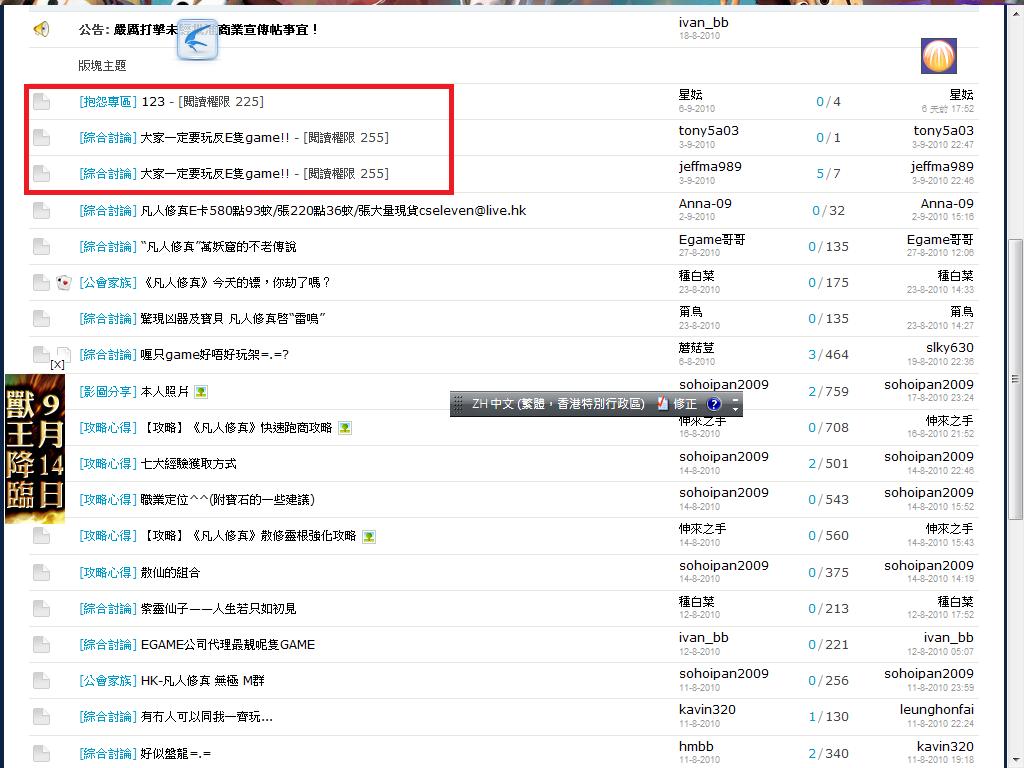Screen dimensions: 1024x768
Task: Click the announcement megaphone icon
Action: (x=41, y=30)
